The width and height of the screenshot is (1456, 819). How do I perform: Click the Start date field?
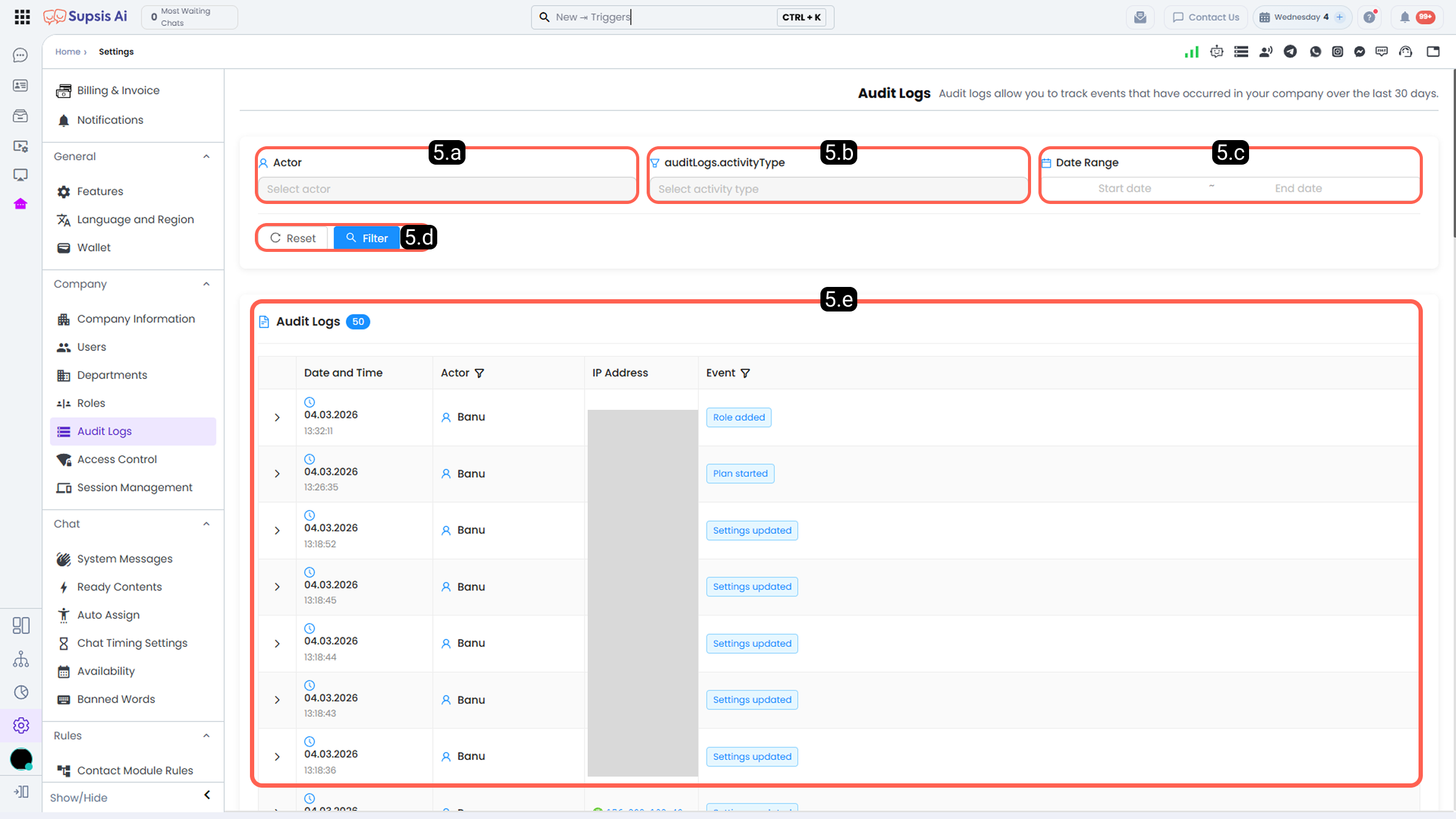tap(1124, 189)
